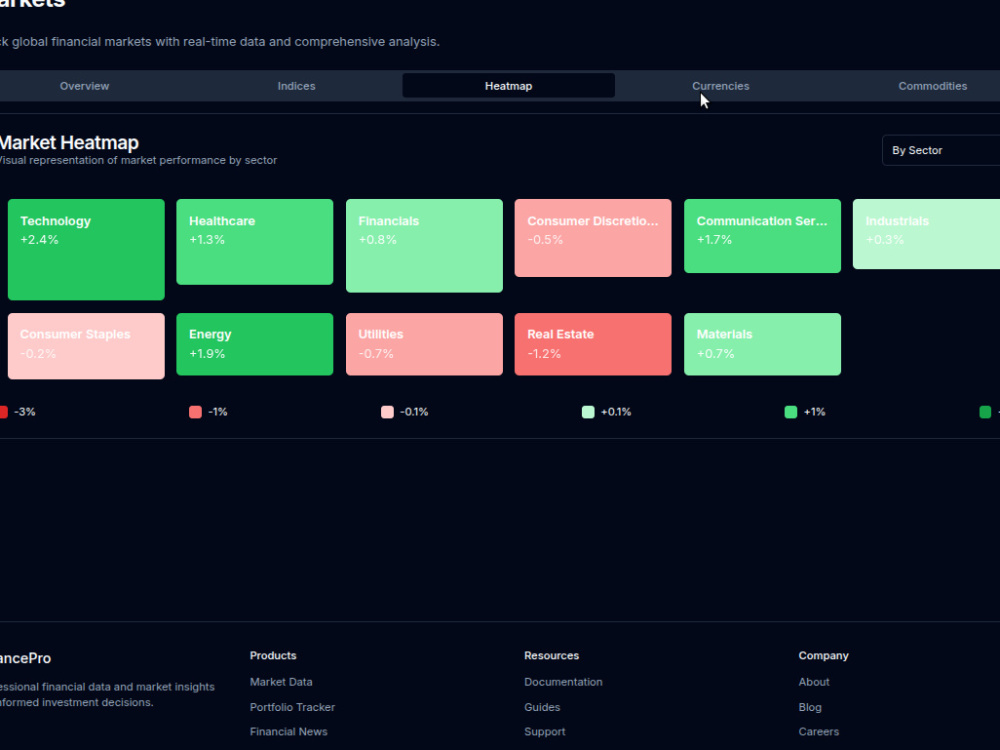Click the Products footer heading
The image size is (1000, 750).
pos(273,656)
